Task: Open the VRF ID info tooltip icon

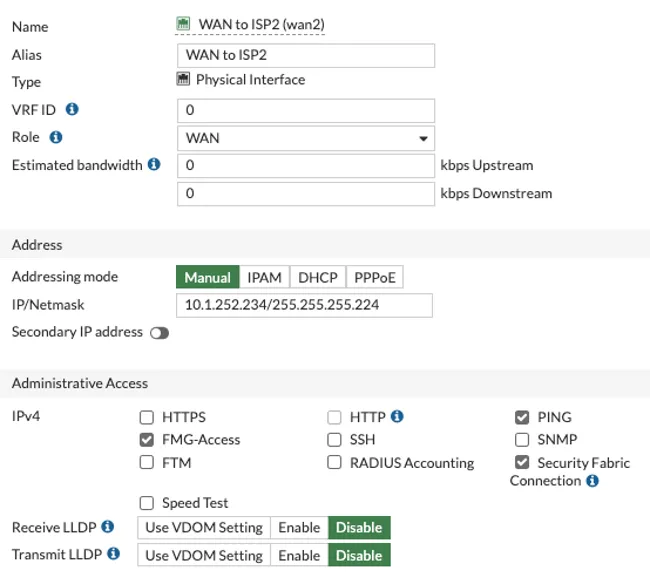Action: click(x=72, y=109)
